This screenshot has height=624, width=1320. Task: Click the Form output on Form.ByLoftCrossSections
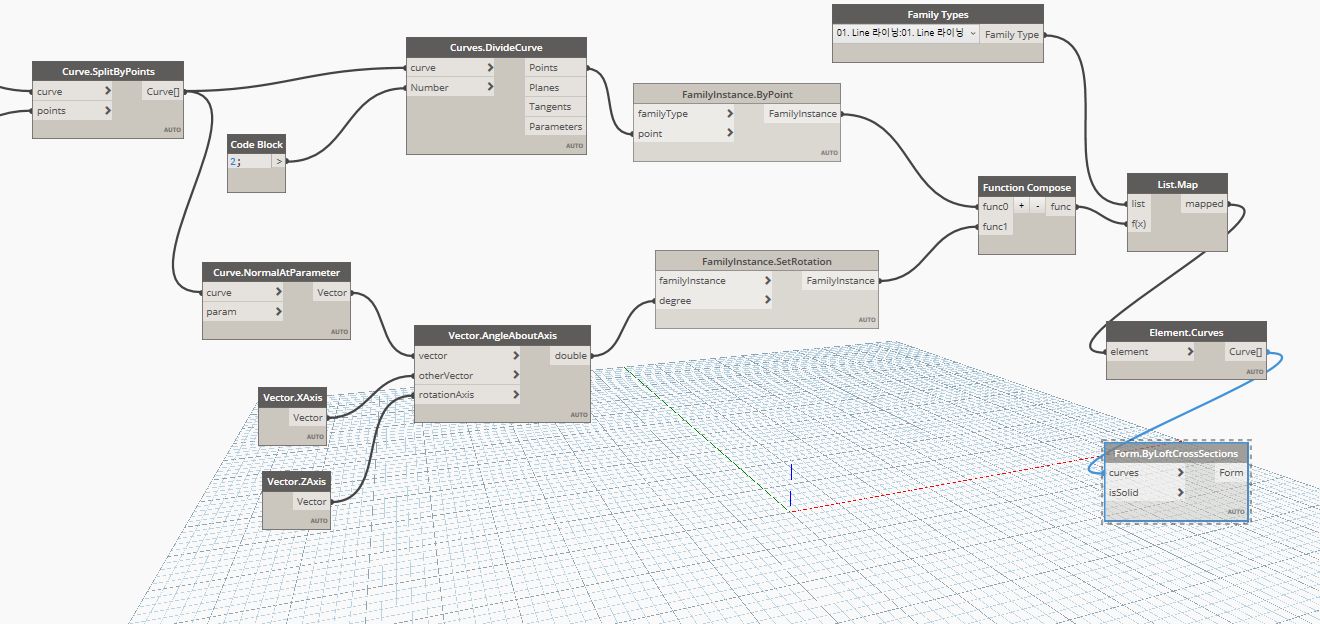pyautogui.click(x=1230, y=472)
